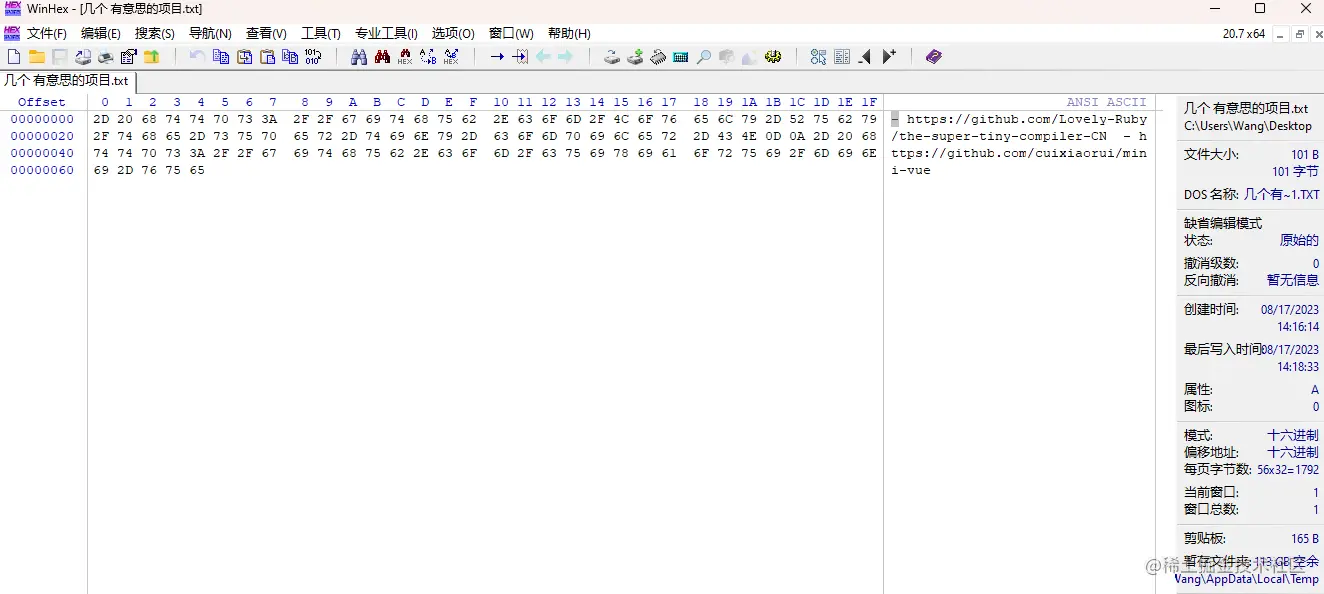1324x594 pixels.
Task: Go to offset with the blue right arrow icon
Action: [x=497, y=57]
